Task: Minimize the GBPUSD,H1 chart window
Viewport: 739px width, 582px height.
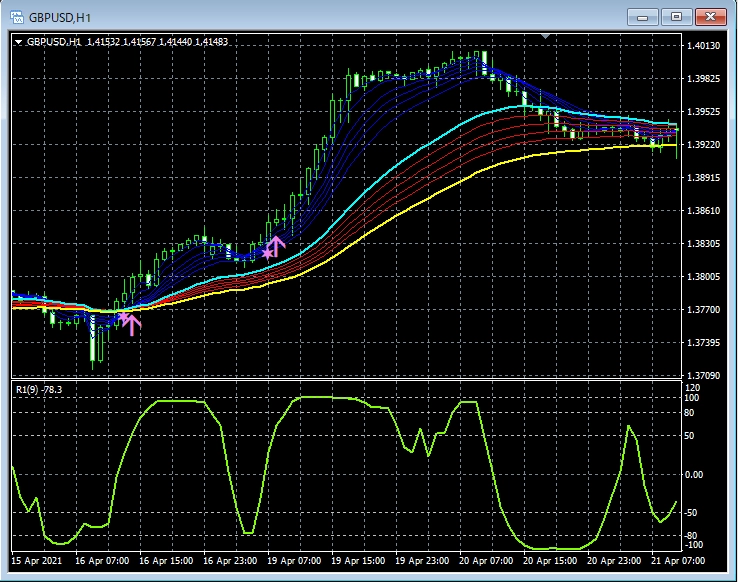Action: pyautogui.click(x=645, y=16)
